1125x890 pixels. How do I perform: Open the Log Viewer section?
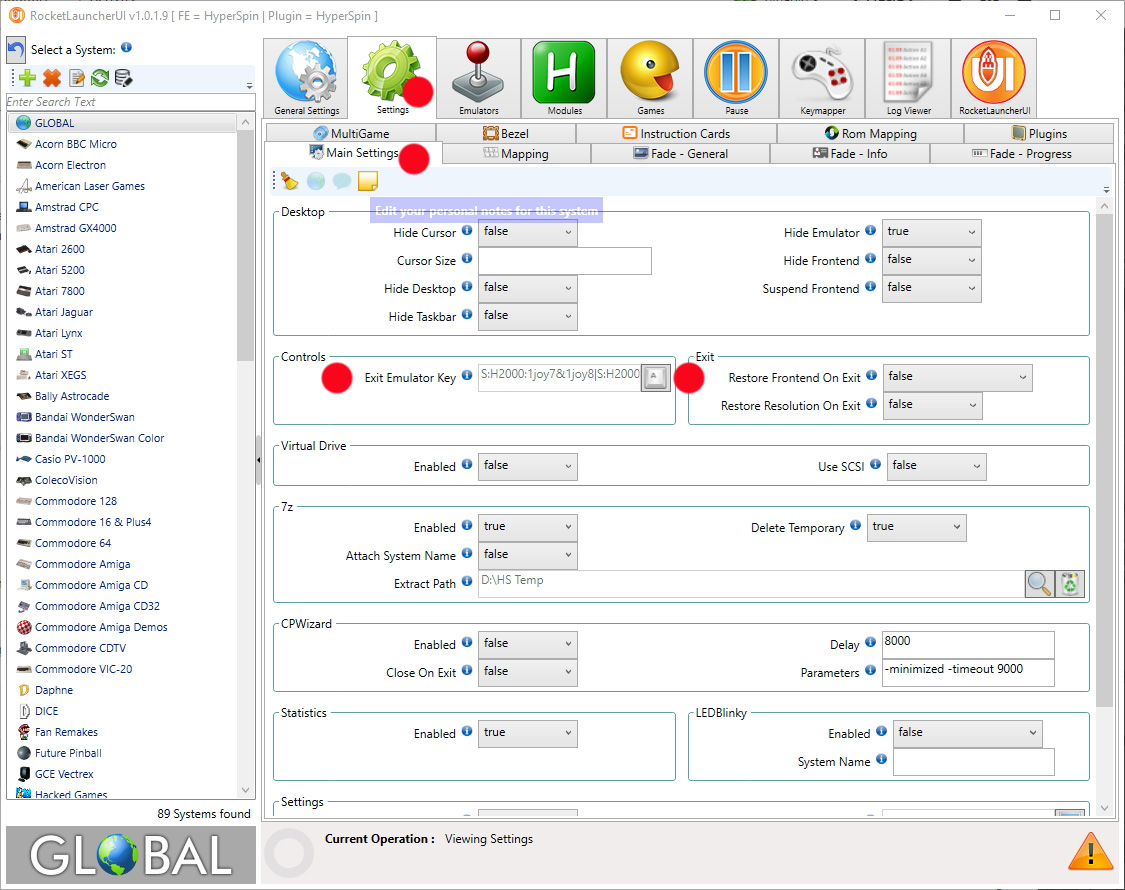coord(908,79)
